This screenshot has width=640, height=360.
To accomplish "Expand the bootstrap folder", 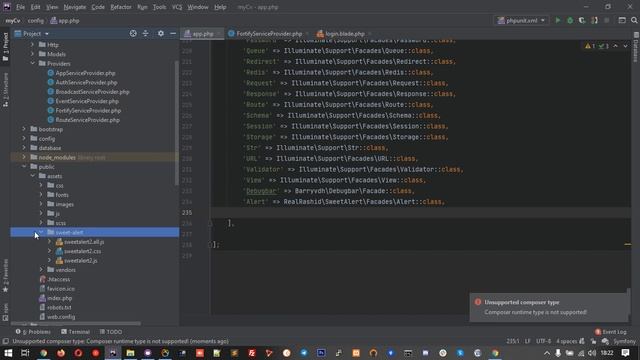I will [x=24, y=129].
